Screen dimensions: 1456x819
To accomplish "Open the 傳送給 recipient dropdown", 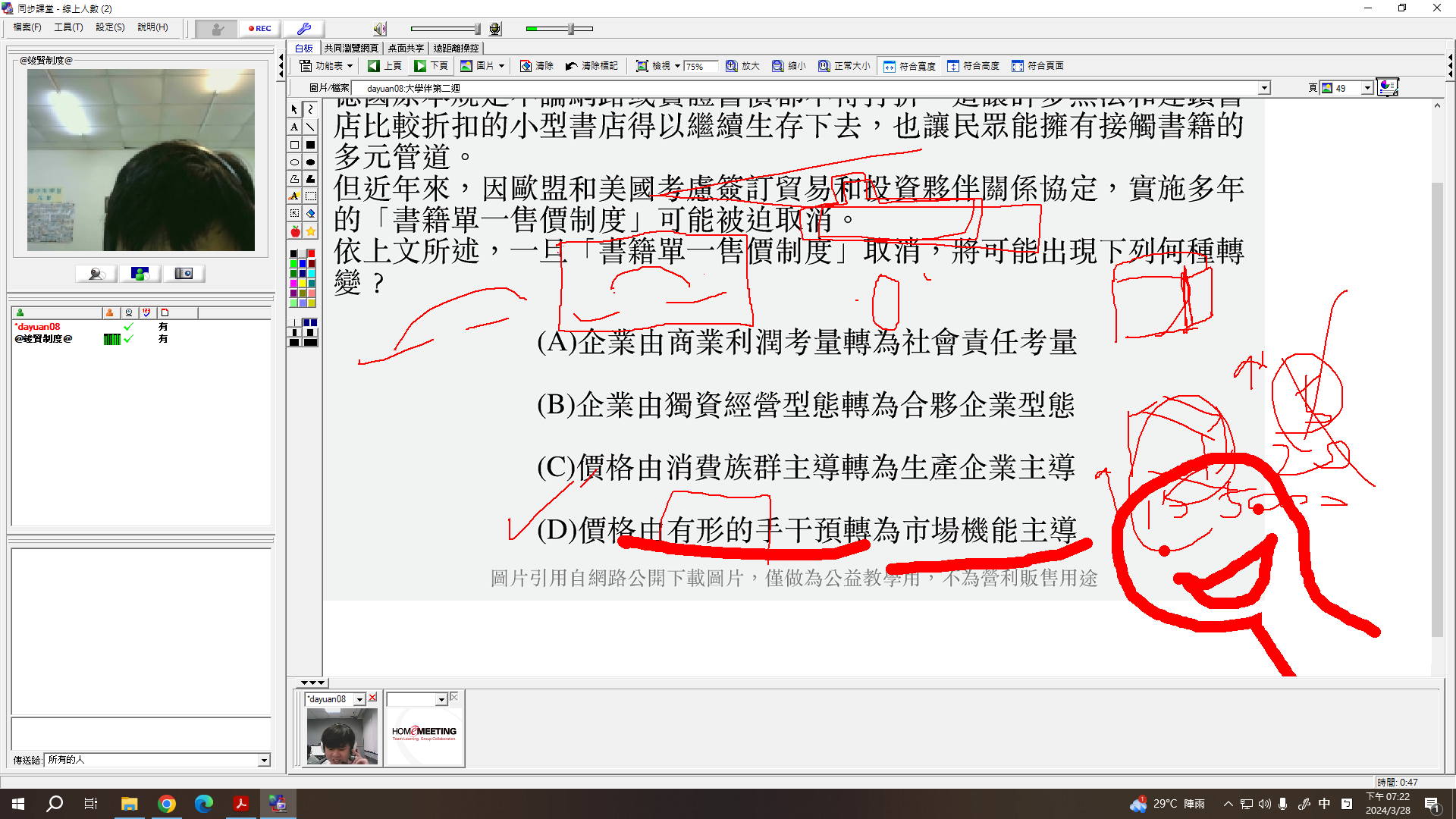I will (x=264, y=760).
